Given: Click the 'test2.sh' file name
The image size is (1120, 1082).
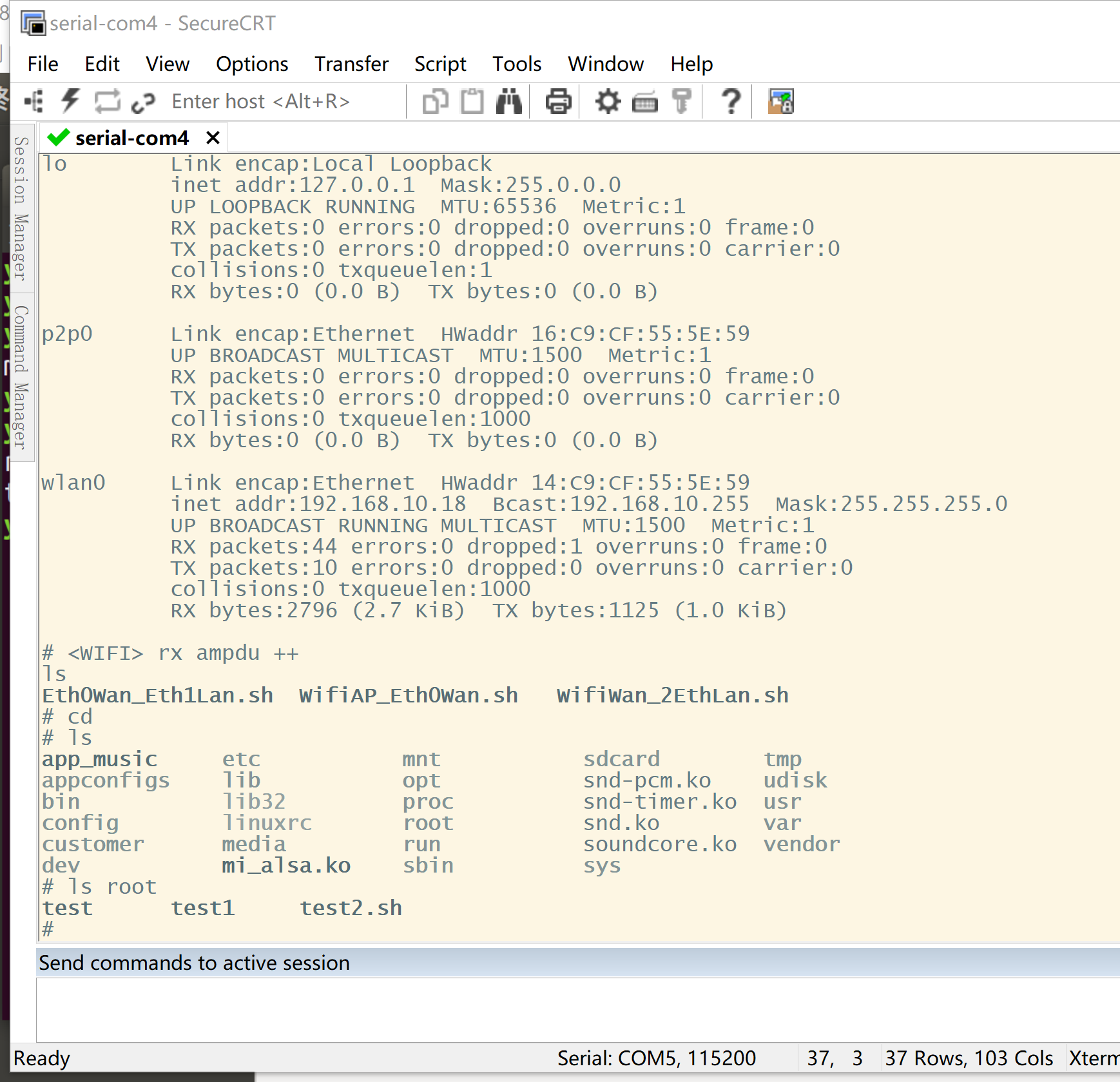Looking at the screenshot, I should [351, 908].
